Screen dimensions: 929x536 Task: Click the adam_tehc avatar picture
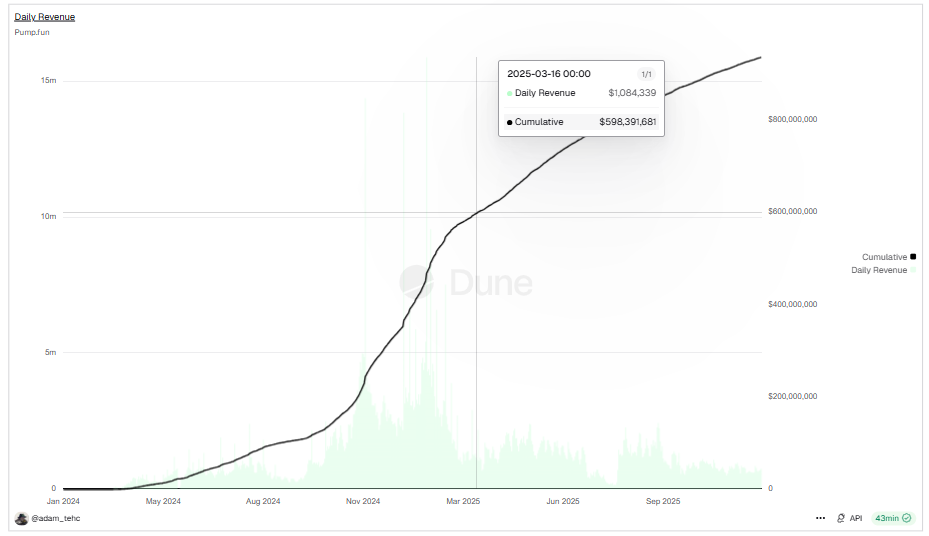pyautogui.click(x=22, y=518)
